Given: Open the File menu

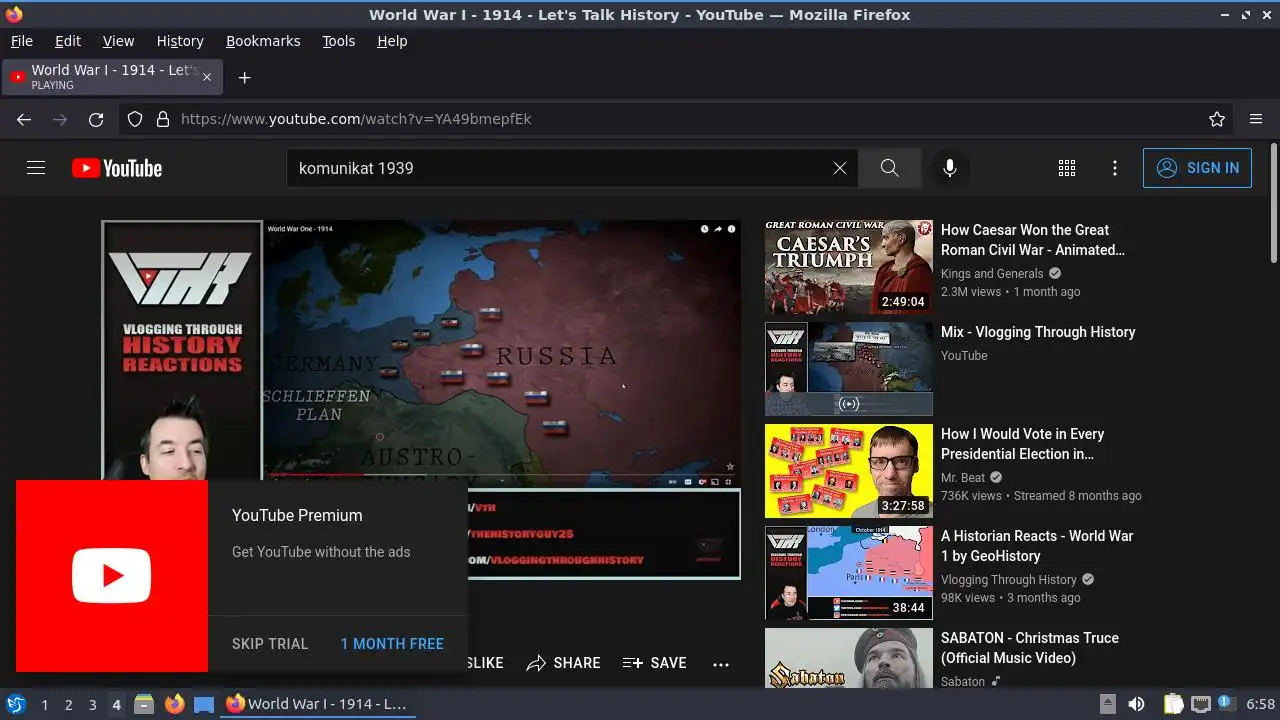Looking at the screenshot, I should (x=21, y=41).
